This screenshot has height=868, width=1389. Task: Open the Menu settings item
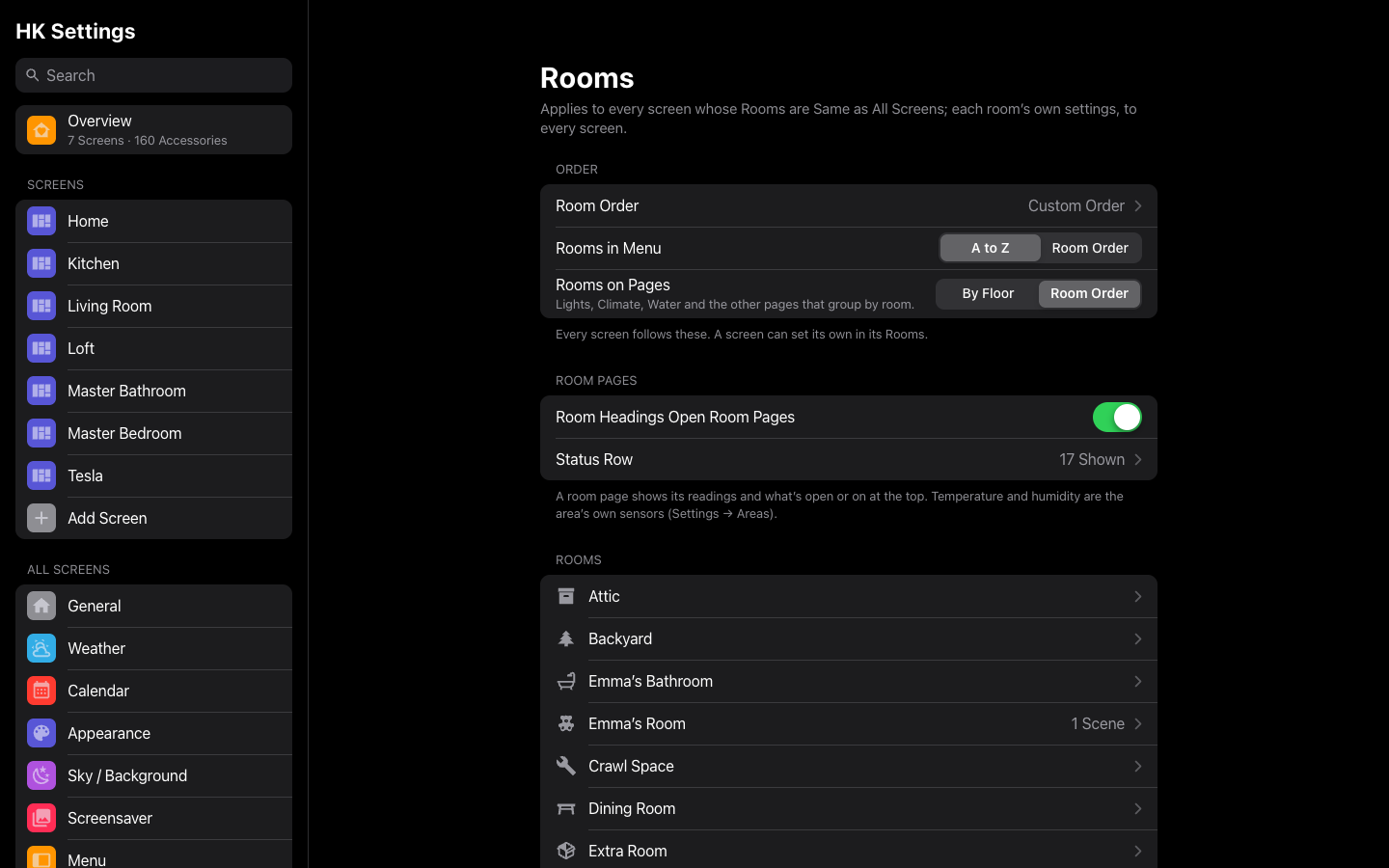click(153, 854)
